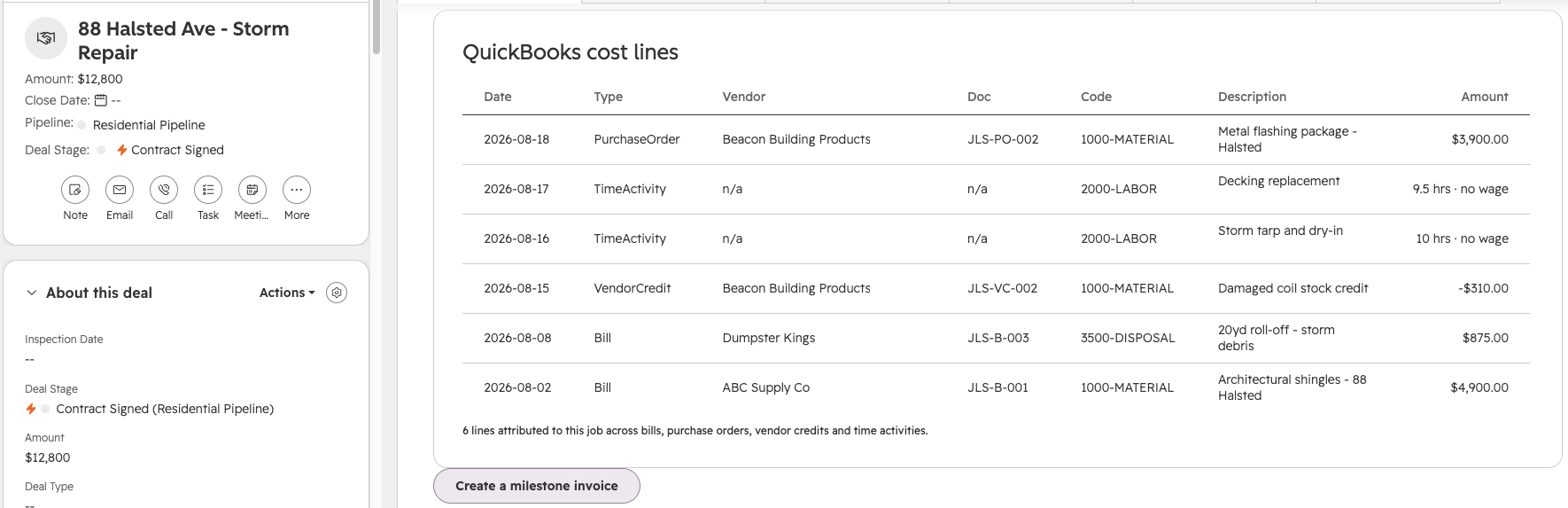Open the More actions ellipsis

[x=297, y=190]
